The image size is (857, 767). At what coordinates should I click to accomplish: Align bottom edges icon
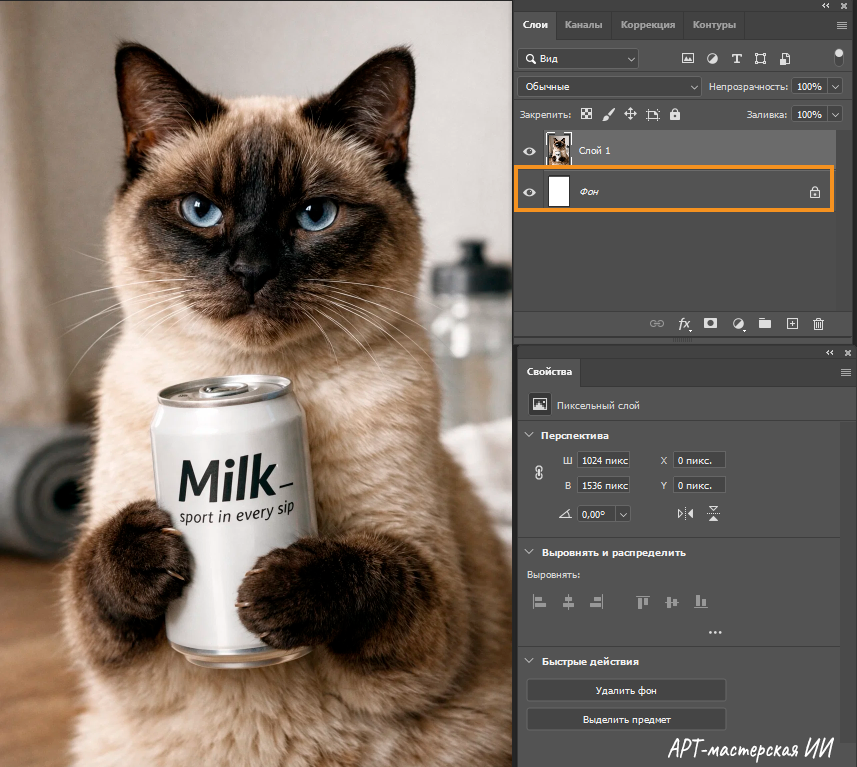pos(701,602)
